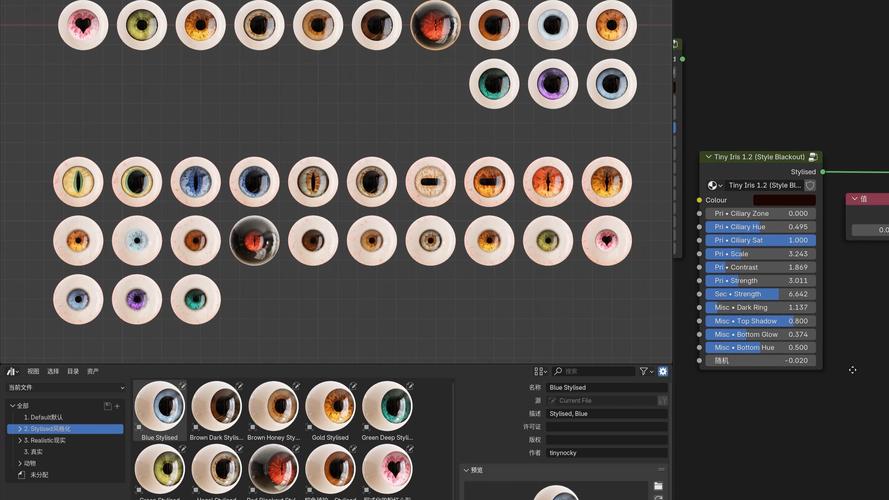Click the Stylised output socket

pyautogui.click(x=823, y=172)
